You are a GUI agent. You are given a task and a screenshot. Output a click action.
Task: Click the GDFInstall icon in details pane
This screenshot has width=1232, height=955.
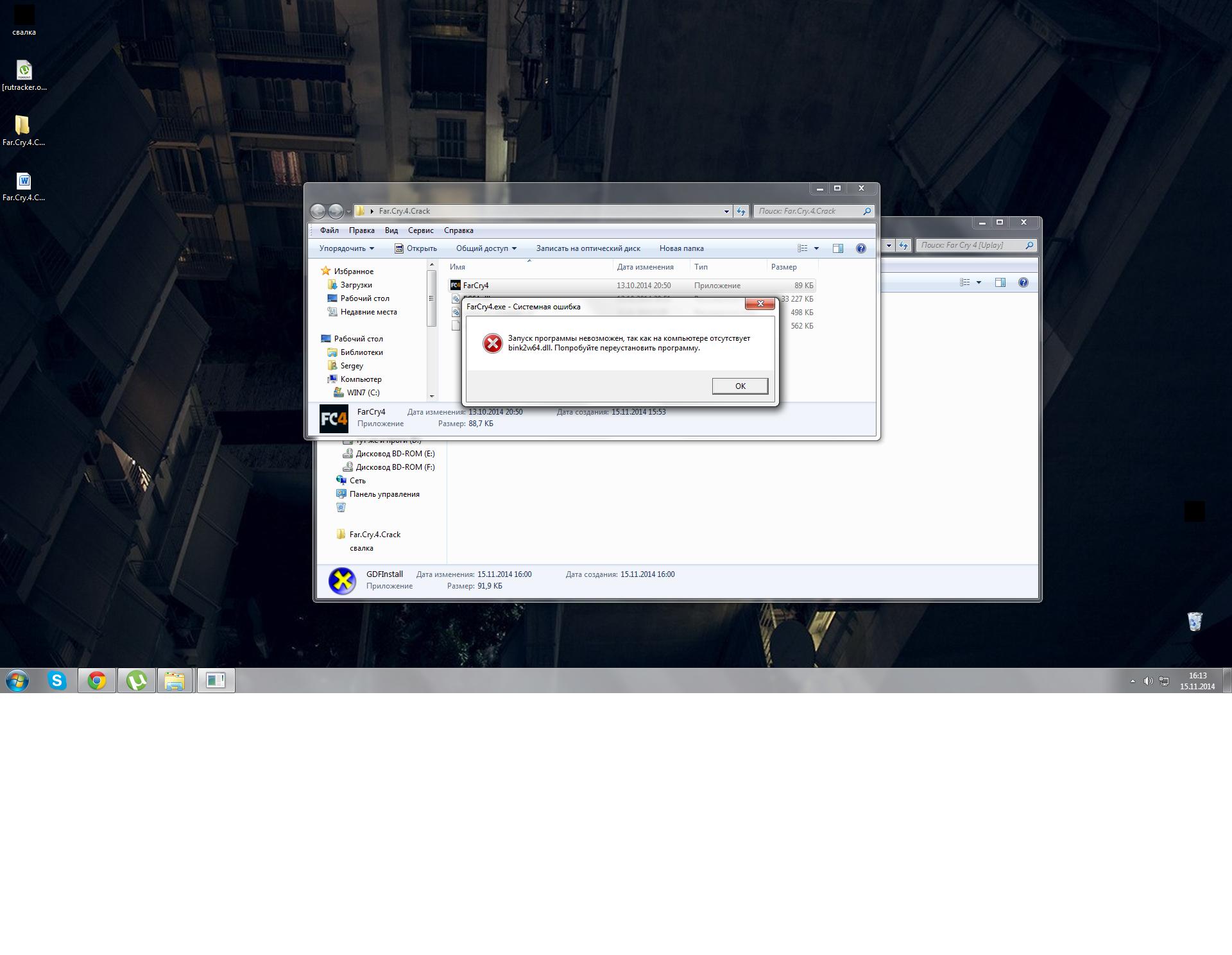pyautogui.click(x=342, y=581)
